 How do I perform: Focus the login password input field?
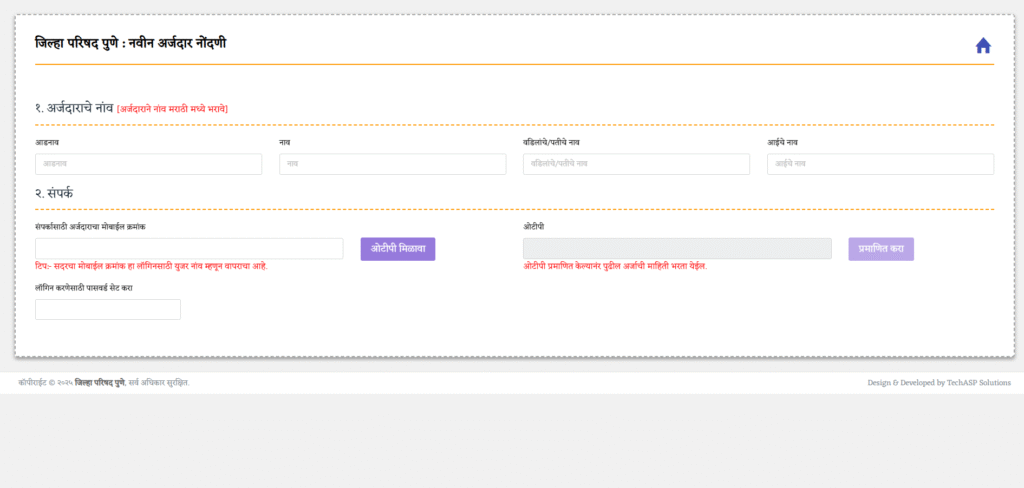tap(108, 310)
